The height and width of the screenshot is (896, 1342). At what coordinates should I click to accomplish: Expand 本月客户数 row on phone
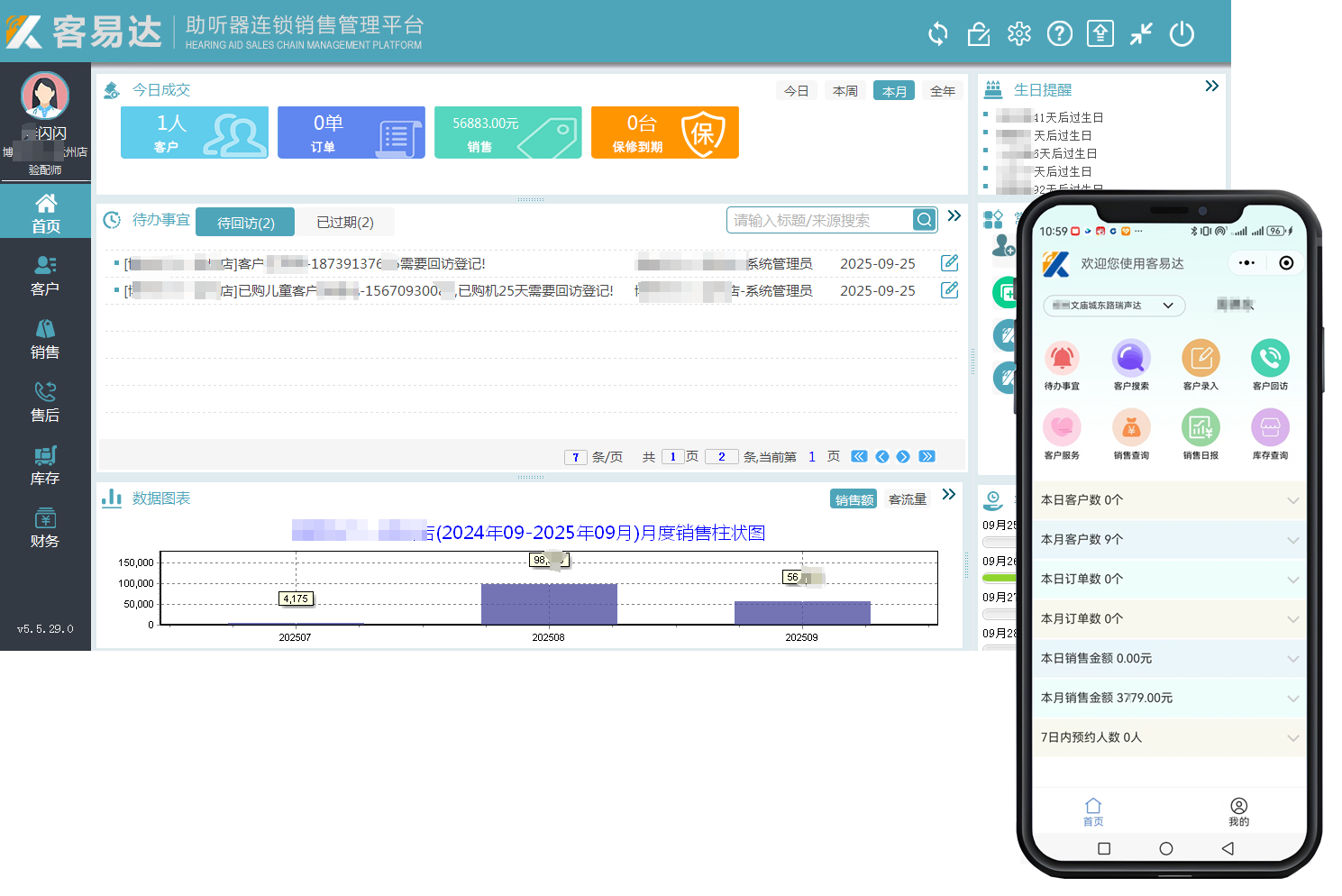1169,539
